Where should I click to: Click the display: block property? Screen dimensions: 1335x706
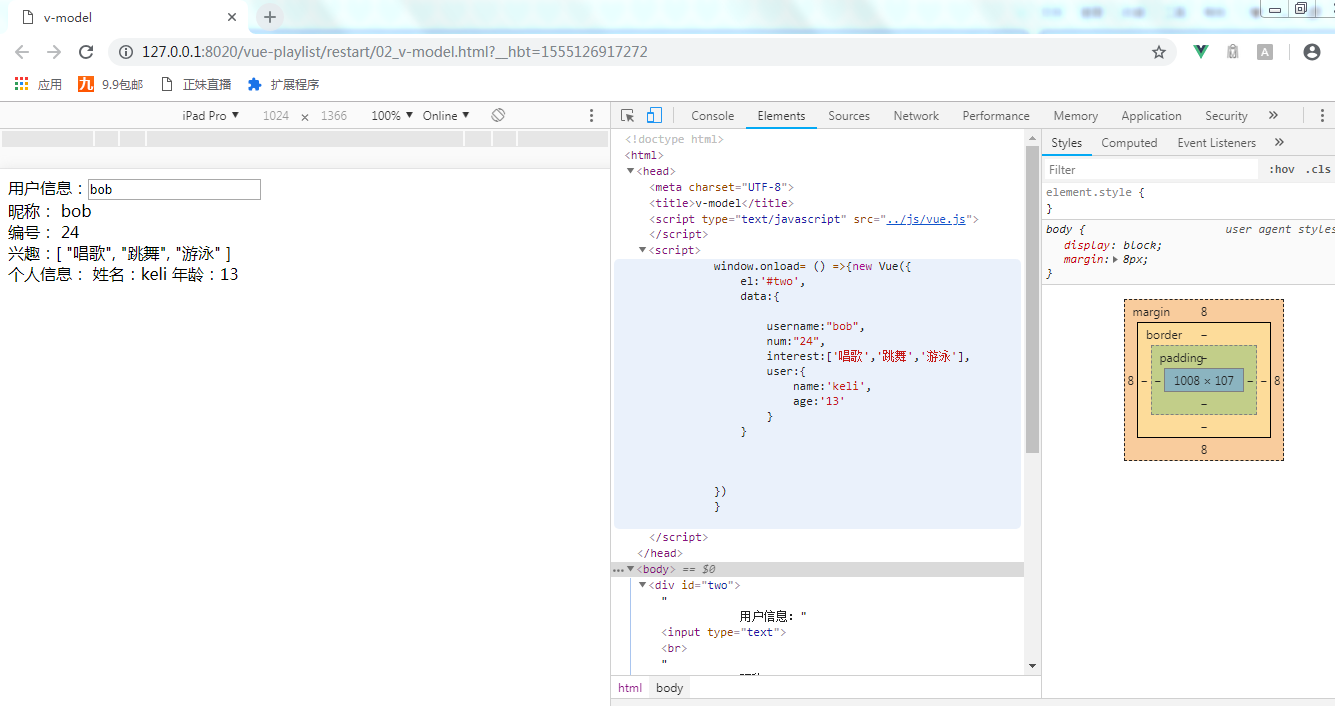(x=1113, y=245)
